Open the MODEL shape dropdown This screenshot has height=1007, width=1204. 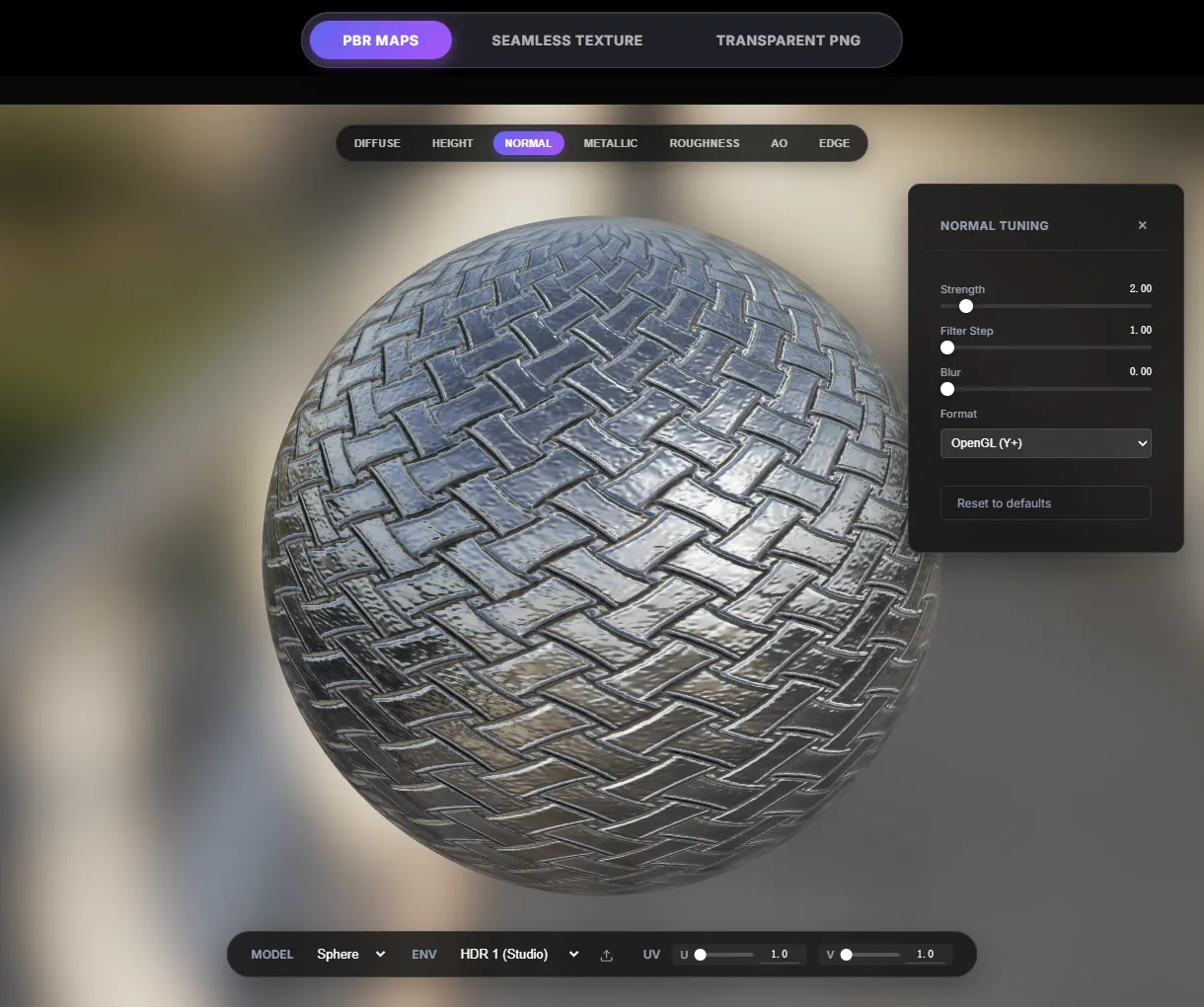click(x=350, y=955)
